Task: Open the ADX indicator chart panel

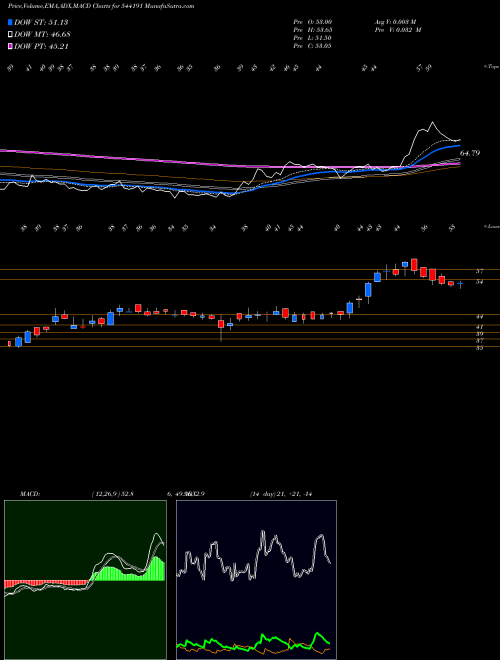Action: click(x=256, y=580)
